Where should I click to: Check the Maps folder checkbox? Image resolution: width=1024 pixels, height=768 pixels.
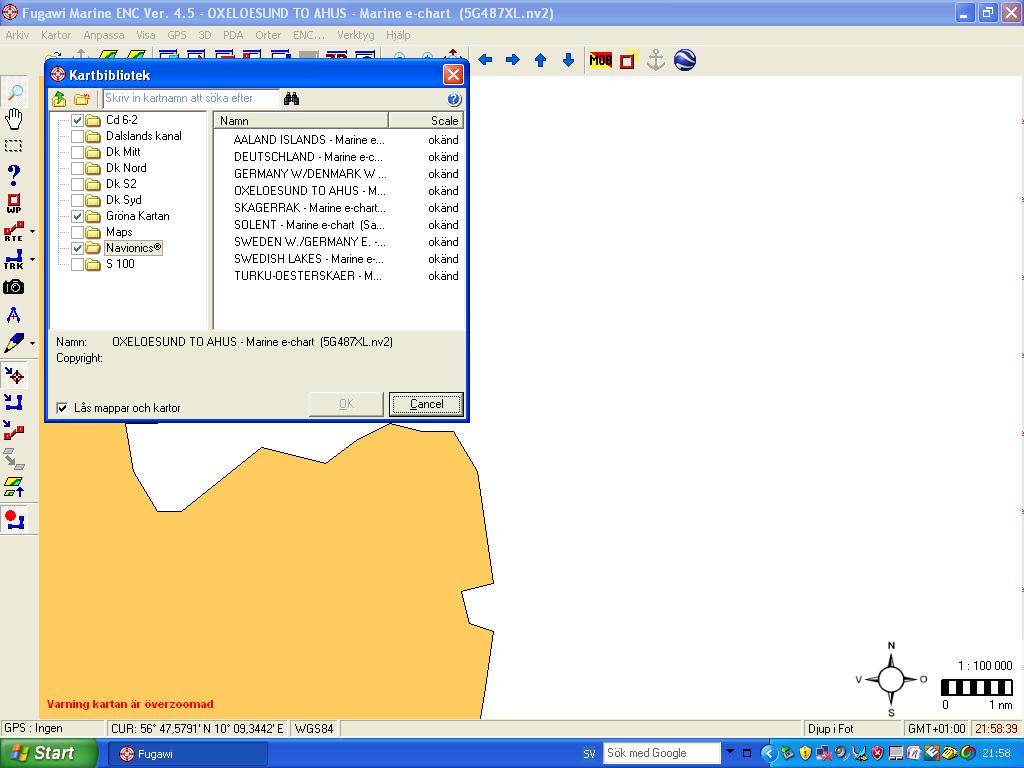(x=77, y=232)
